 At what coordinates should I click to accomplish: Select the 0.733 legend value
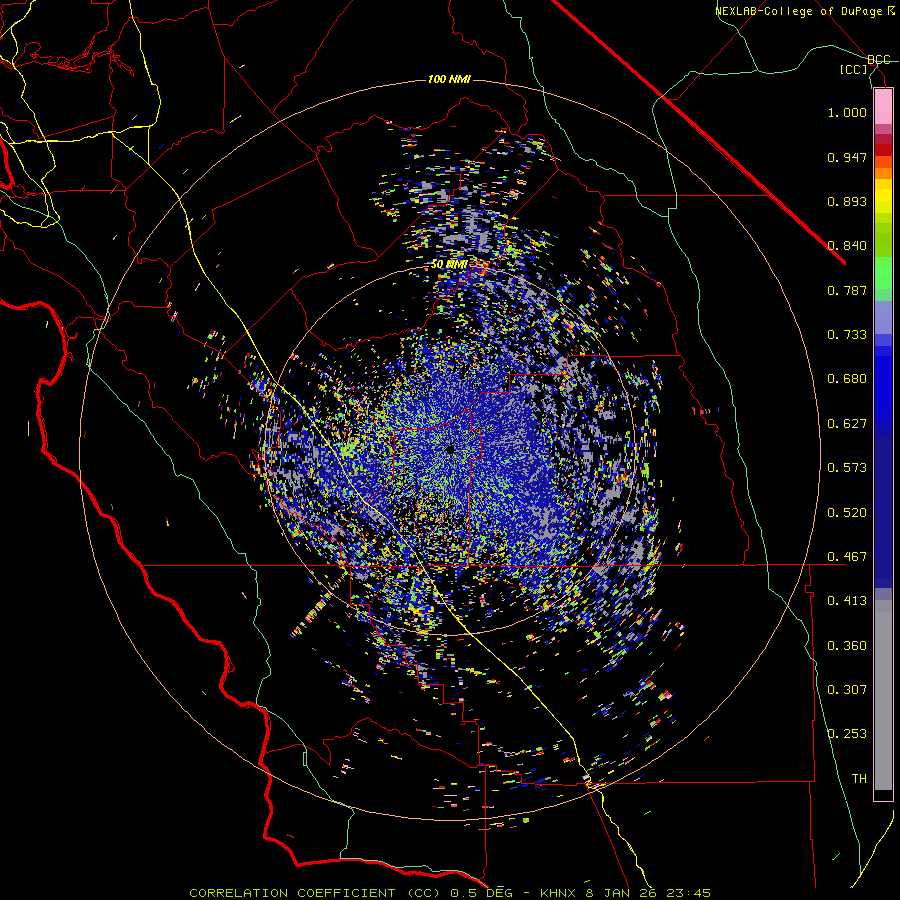(847, 335)
